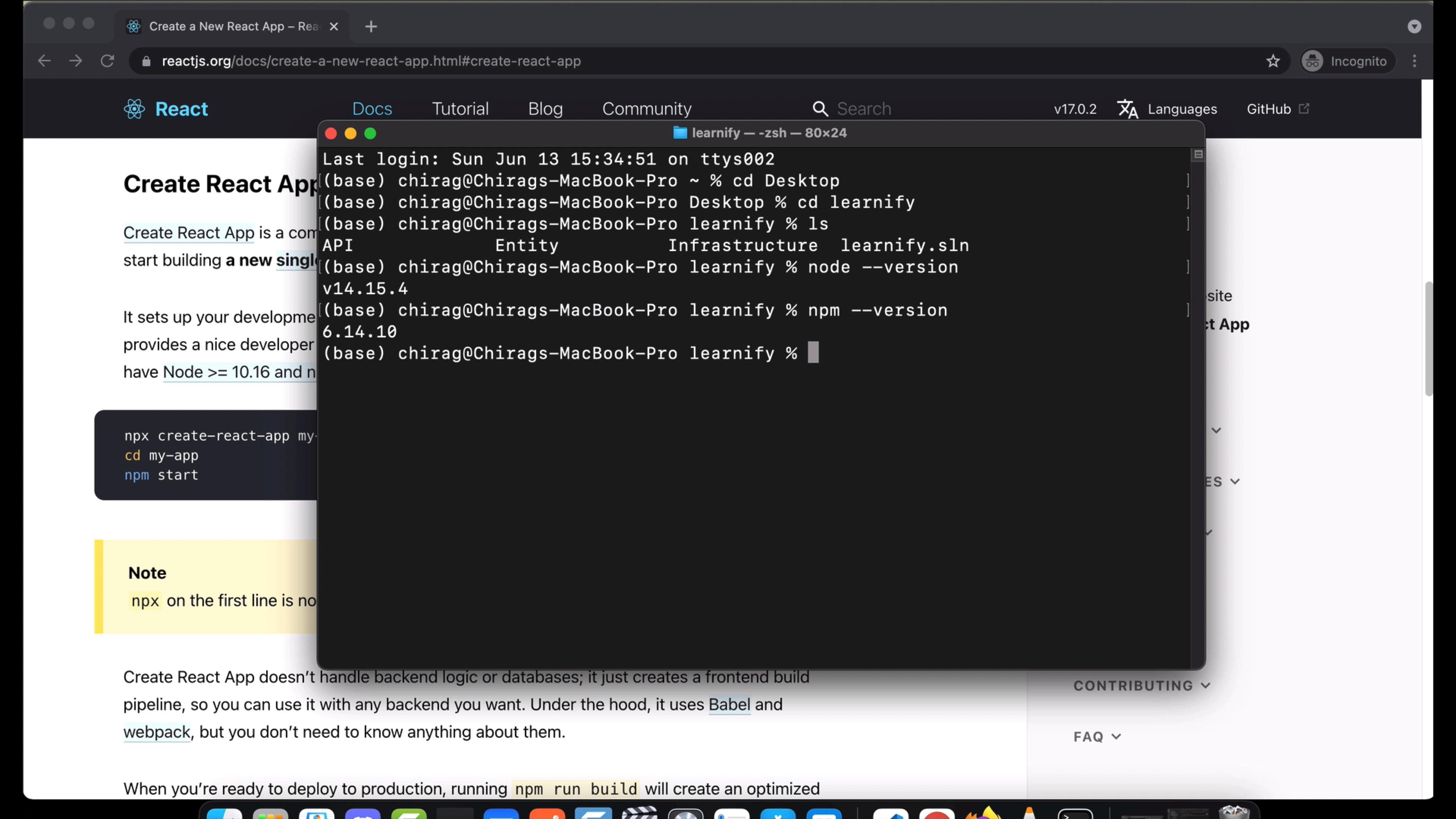Open the Trash in the Dock
The width and height of the screenshot is (1456, 819).
(1234, 812)
